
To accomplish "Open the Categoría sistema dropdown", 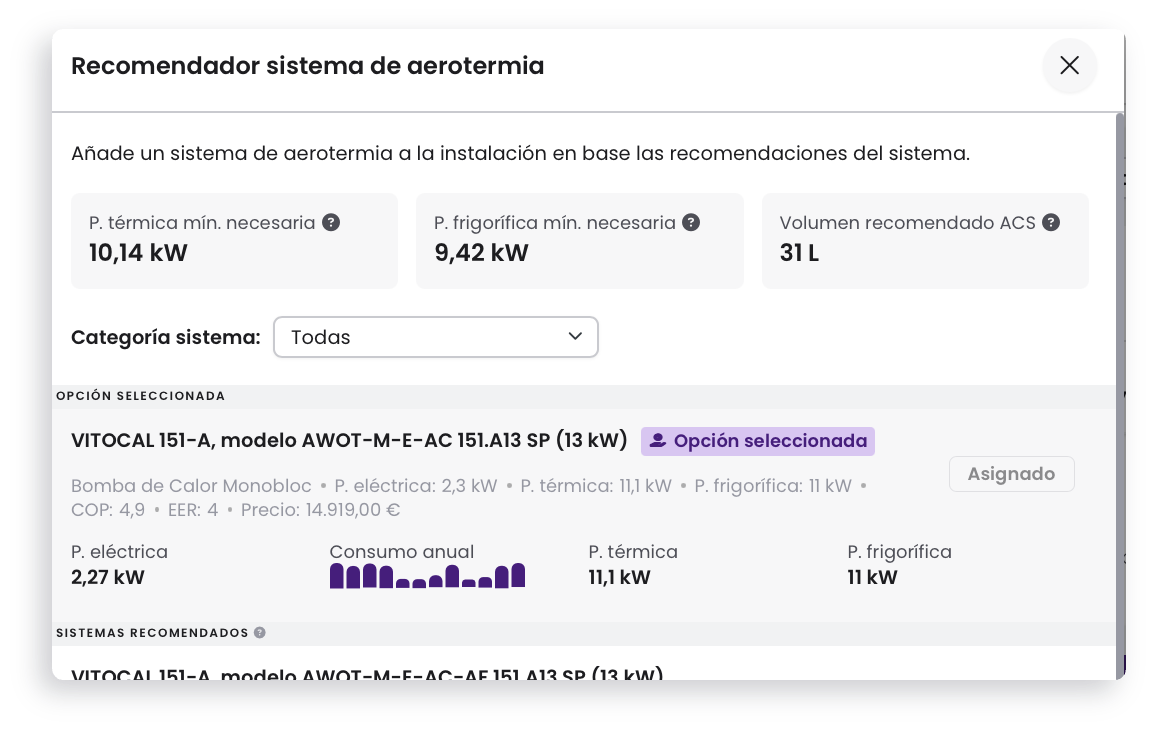I will tap(436, 337).
